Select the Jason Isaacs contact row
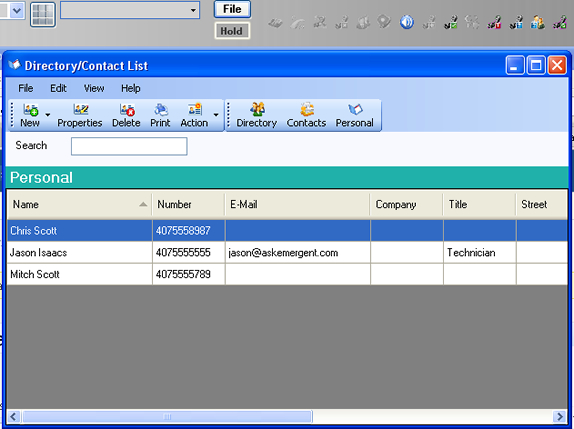Screen dimensions: 574x429 287,253
